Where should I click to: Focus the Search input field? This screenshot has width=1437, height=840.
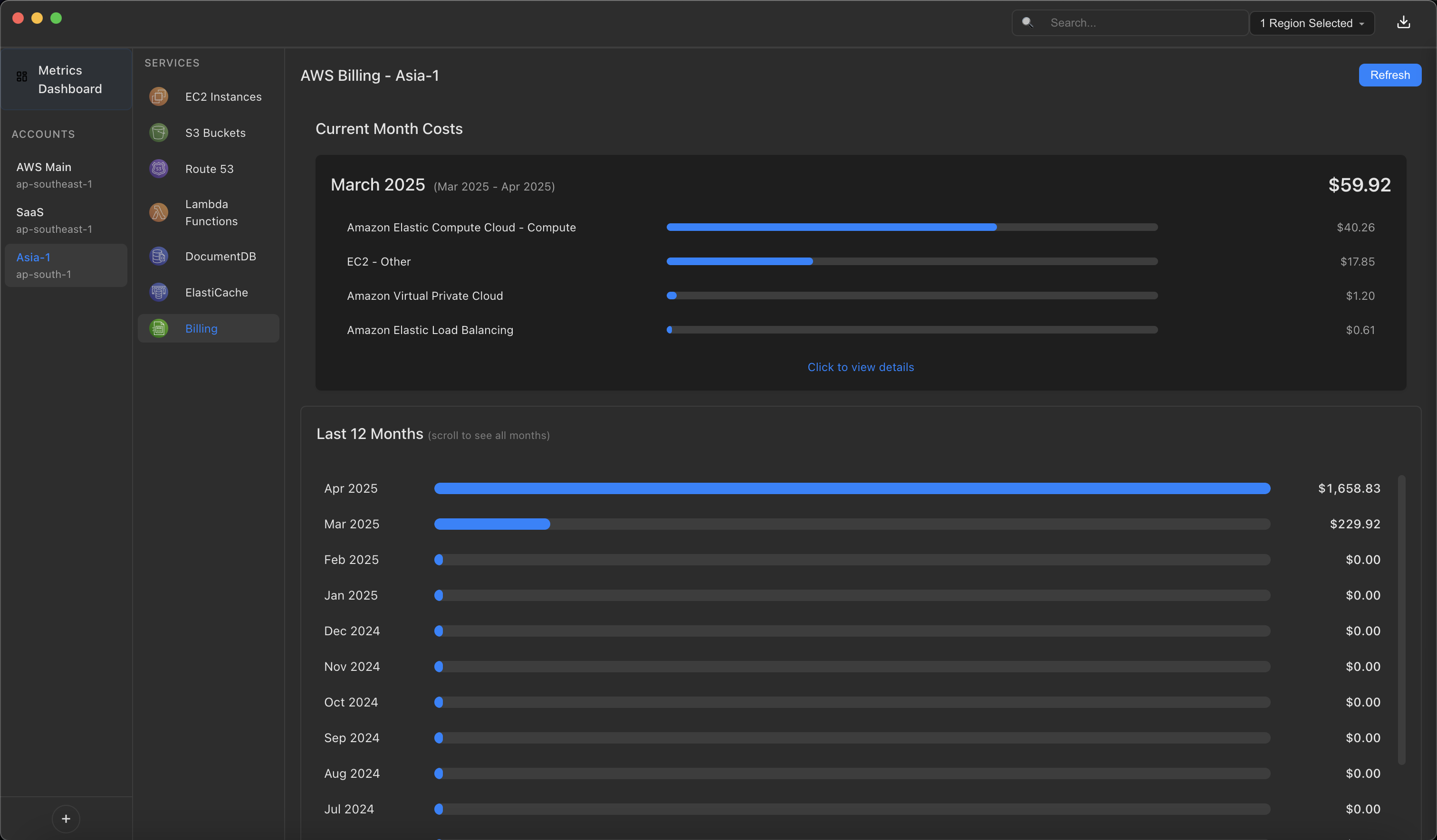coord(1130,23)
